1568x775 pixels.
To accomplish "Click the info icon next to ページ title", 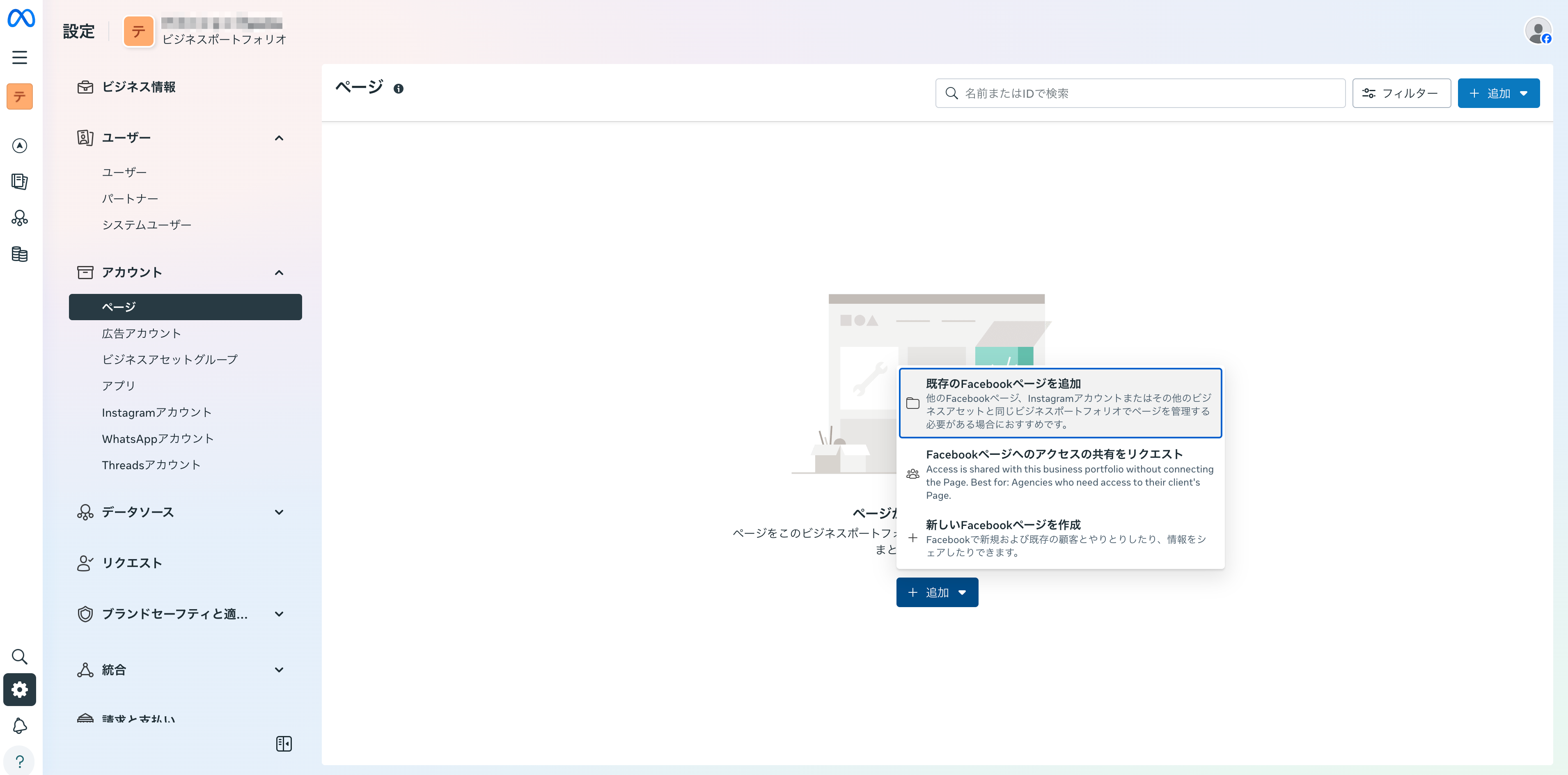I will pyautogui.click(x=399, y=89).
